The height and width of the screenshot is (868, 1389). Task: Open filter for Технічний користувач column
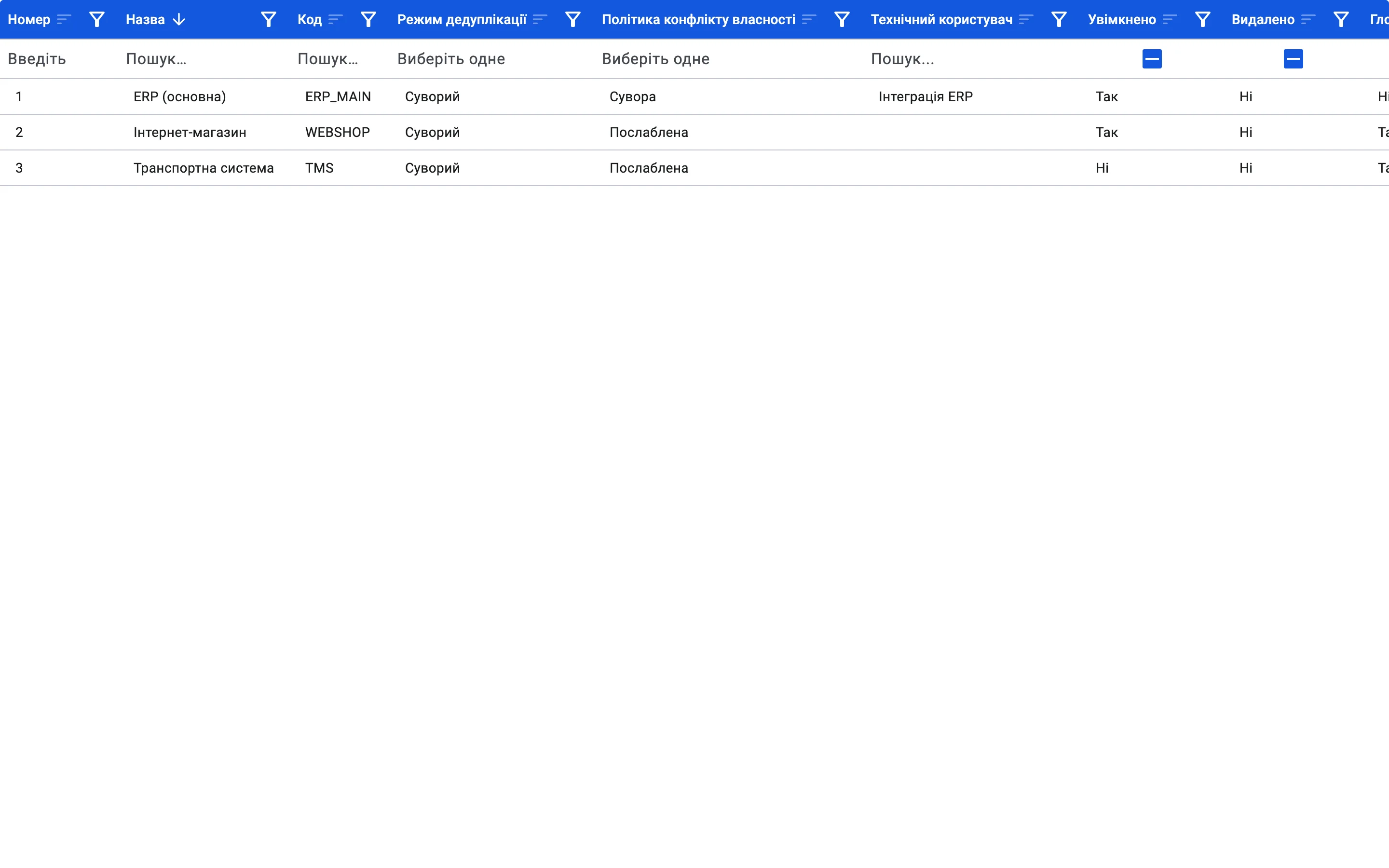click(1059, 19)
